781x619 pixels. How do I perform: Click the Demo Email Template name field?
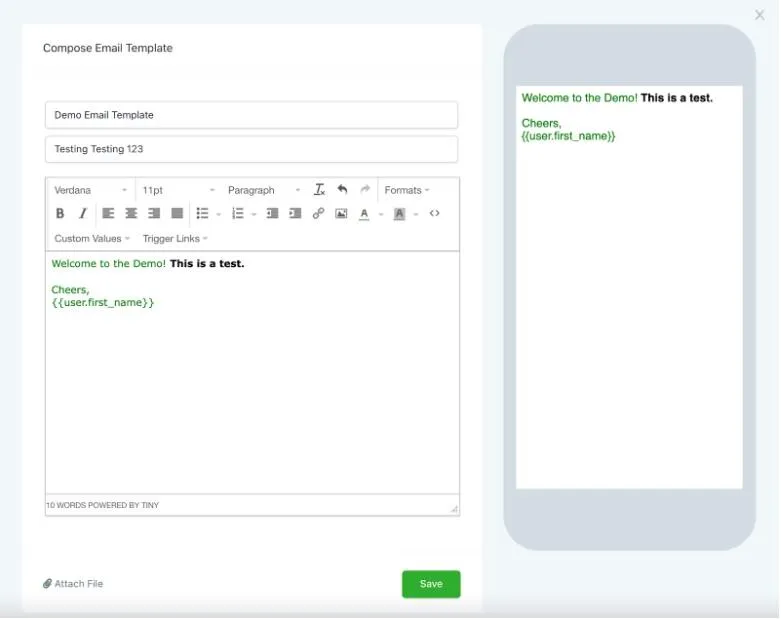pyautogui.click(x=252, y=115)
